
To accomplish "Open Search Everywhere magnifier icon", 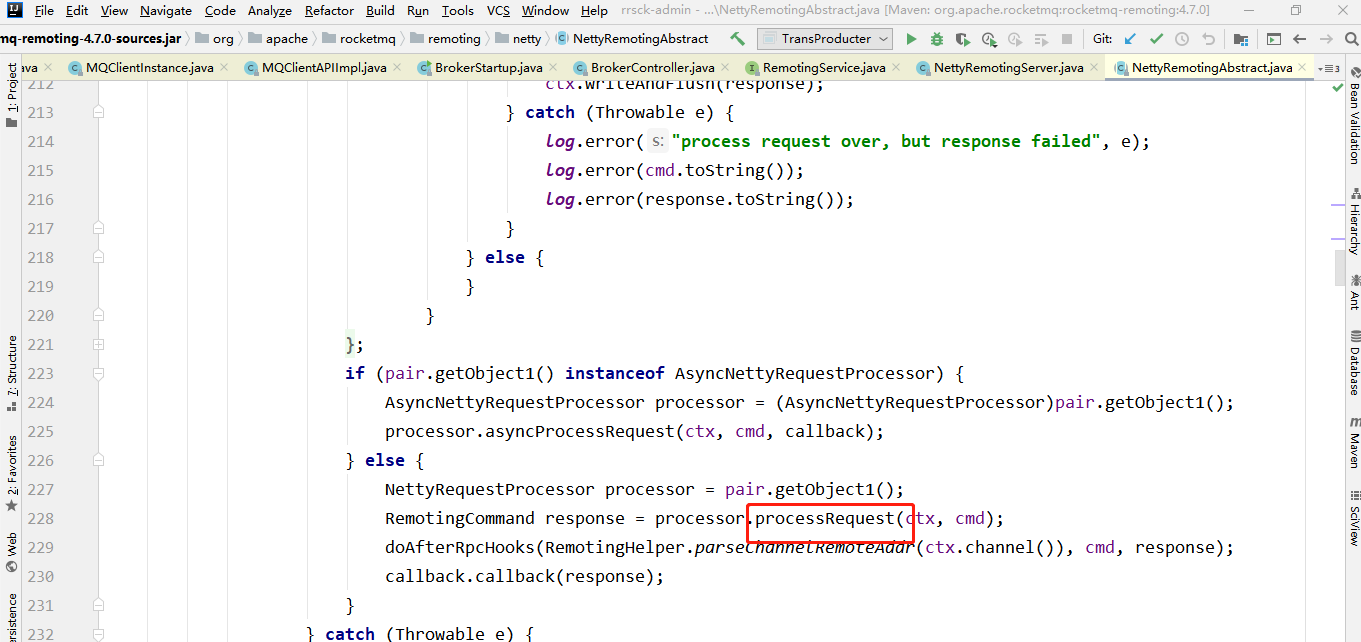I will (x=1351, y=39).
